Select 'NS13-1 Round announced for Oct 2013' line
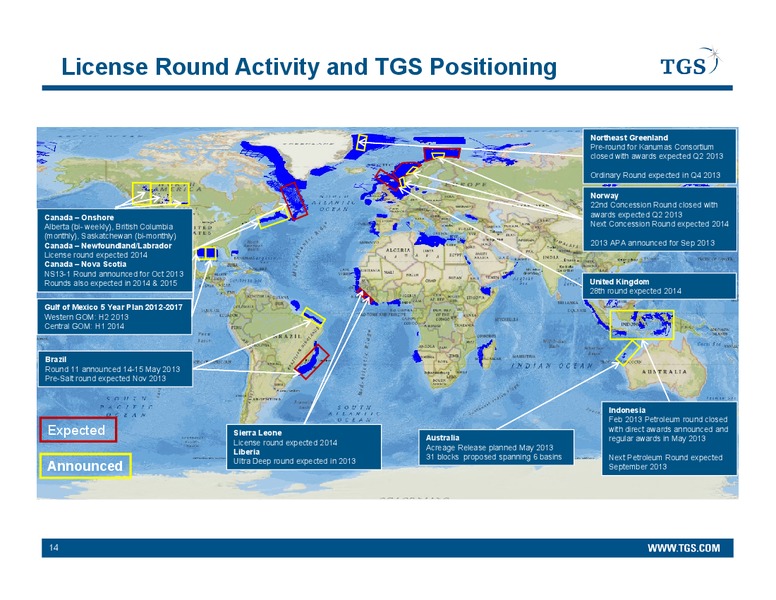The height and width of the screenshot is (600, 776). 114,274
